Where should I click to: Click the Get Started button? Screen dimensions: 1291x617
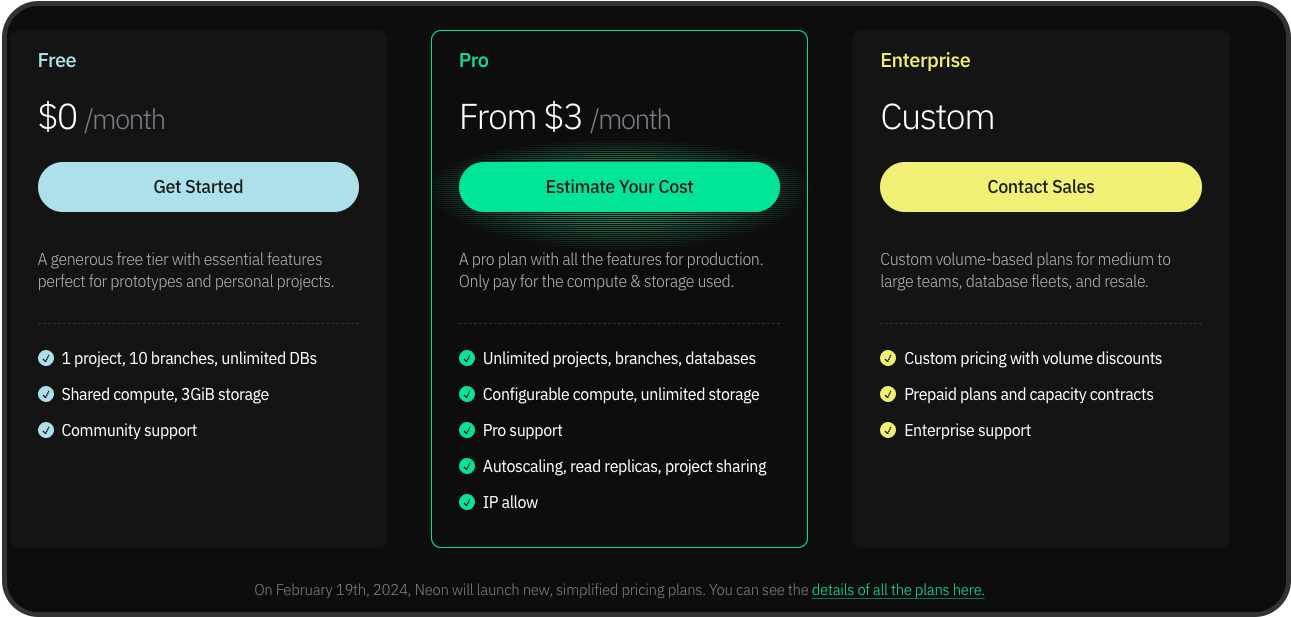point(198,187)
